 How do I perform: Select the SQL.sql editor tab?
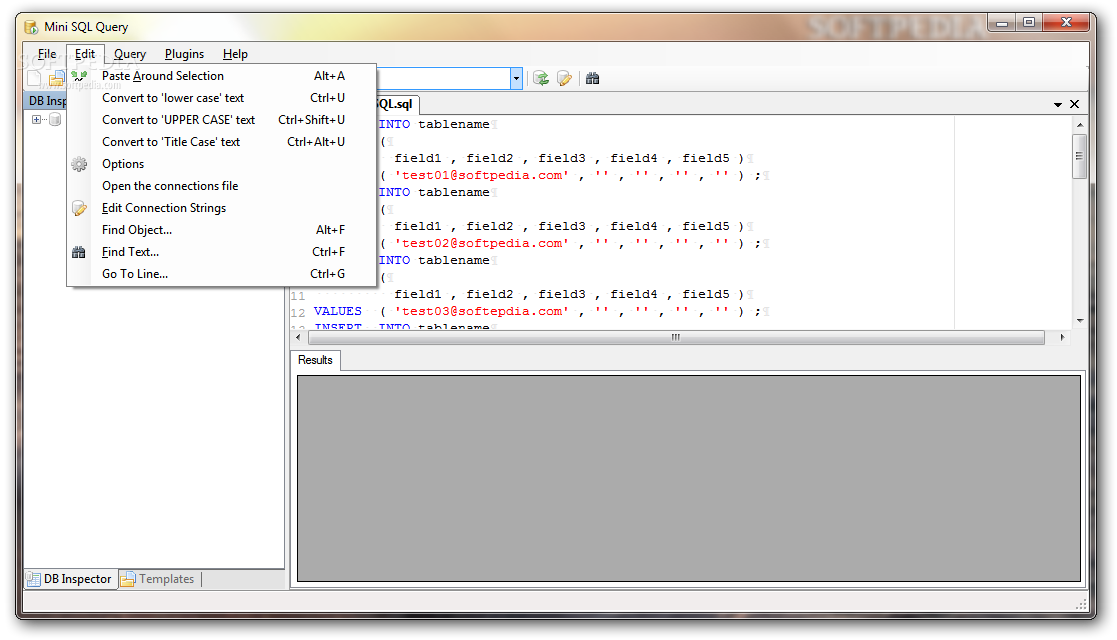click(x=397, y=105)
